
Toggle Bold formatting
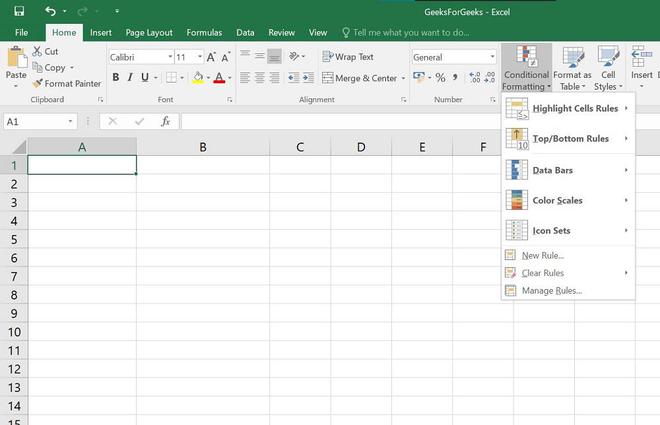click(x=116, y=77)
